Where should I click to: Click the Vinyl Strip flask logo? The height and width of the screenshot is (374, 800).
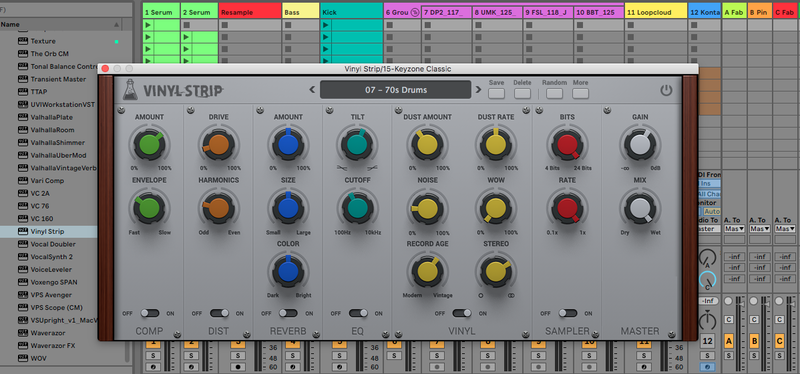[x=130, y=90]
